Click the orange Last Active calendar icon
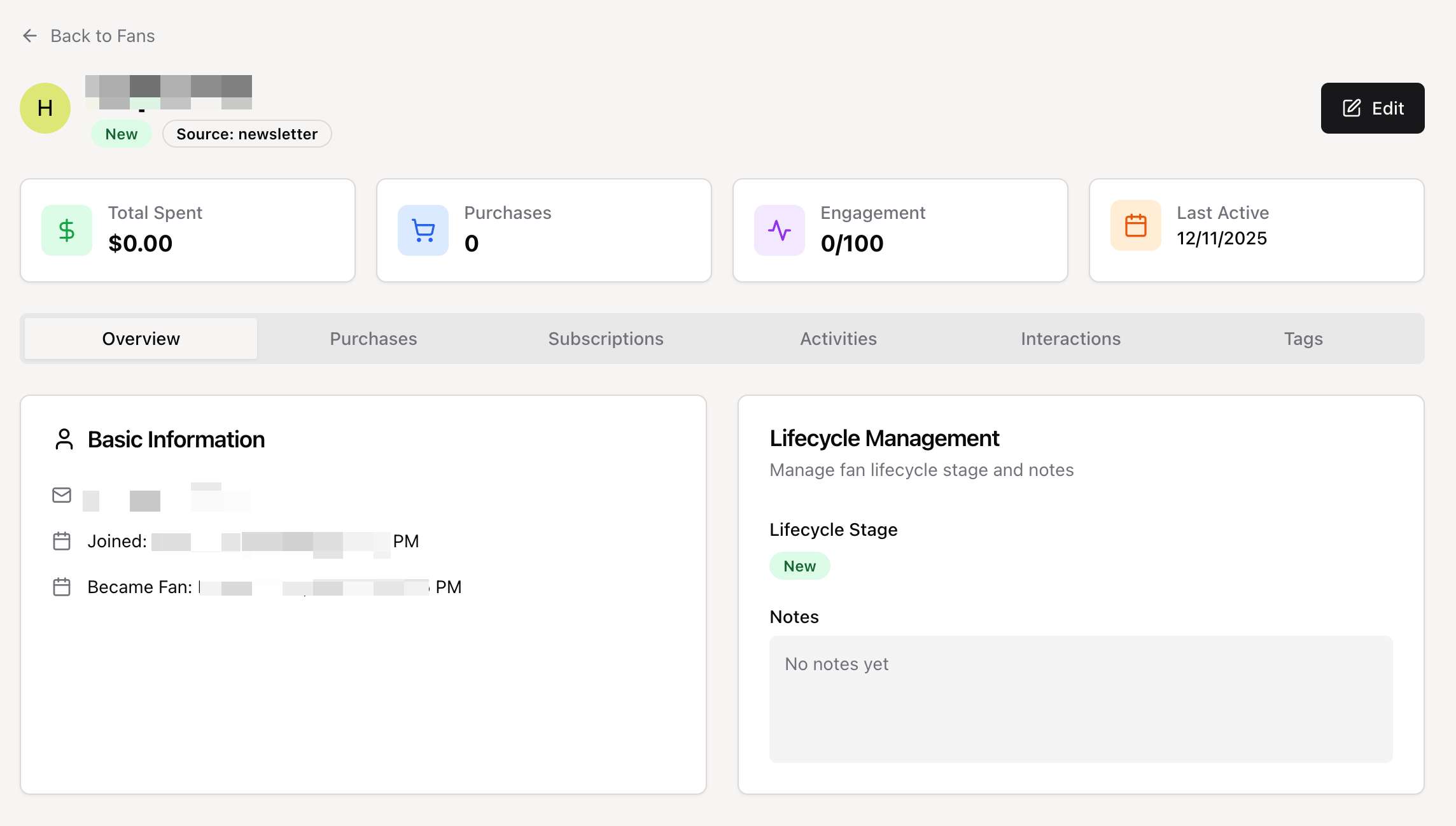 click(x=1136, y=225)
